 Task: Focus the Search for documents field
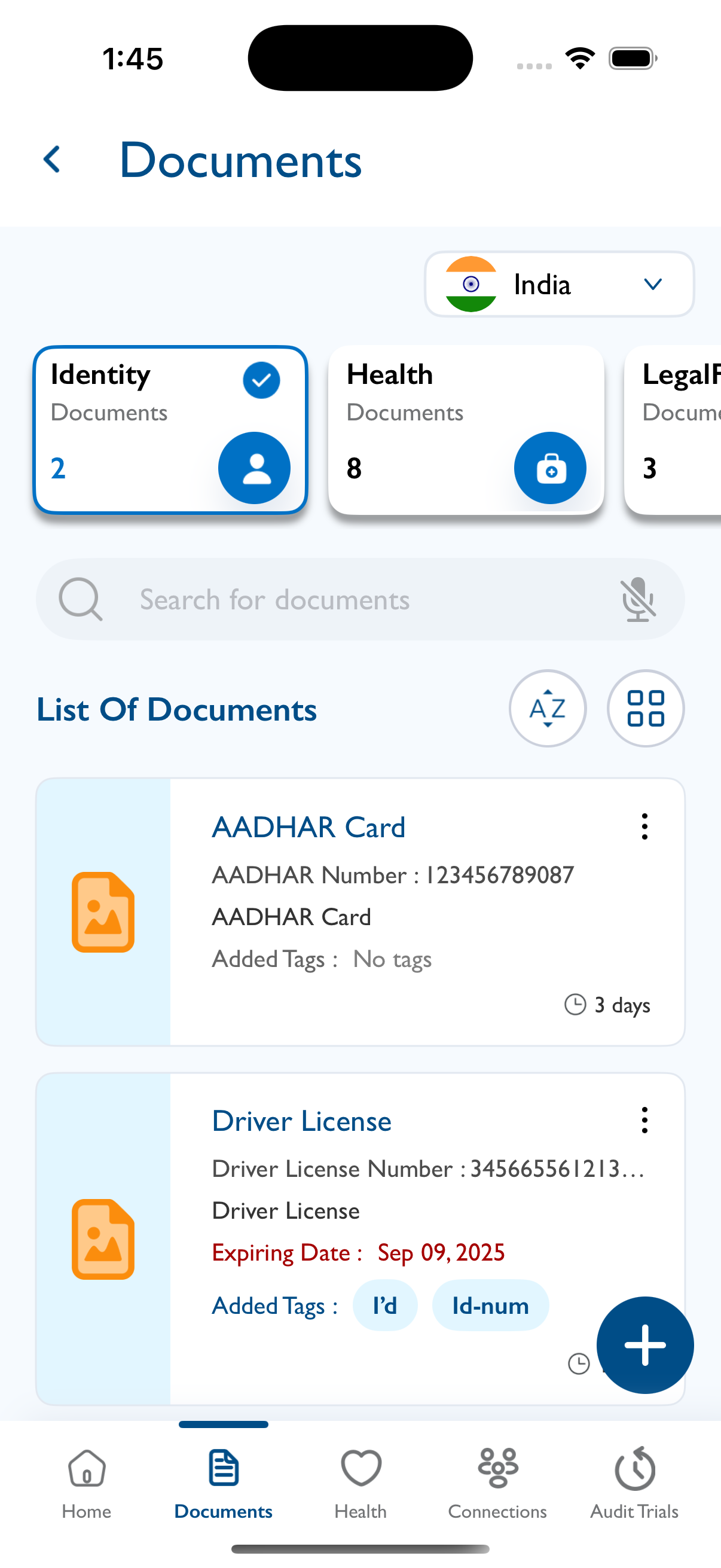[x=360, y=600]
